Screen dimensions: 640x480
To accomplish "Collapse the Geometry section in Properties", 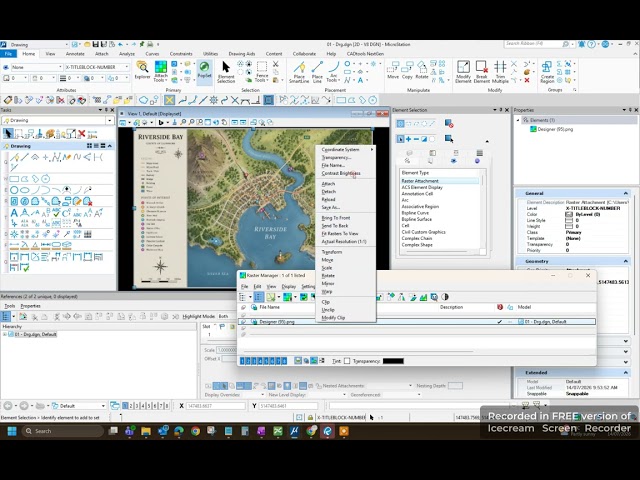I will tap(625, 261).
